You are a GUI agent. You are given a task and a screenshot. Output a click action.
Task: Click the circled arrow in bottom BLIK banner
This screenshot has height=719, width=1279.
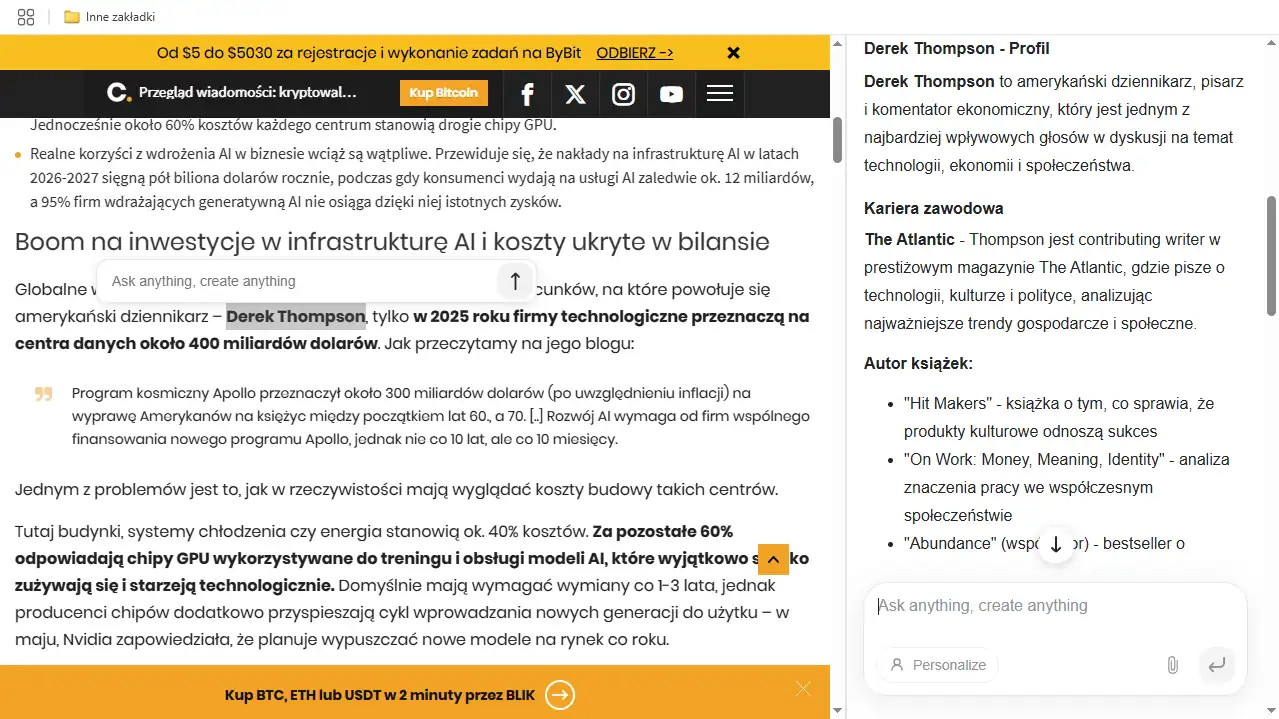pyautogui.click(x=561, y=695)
